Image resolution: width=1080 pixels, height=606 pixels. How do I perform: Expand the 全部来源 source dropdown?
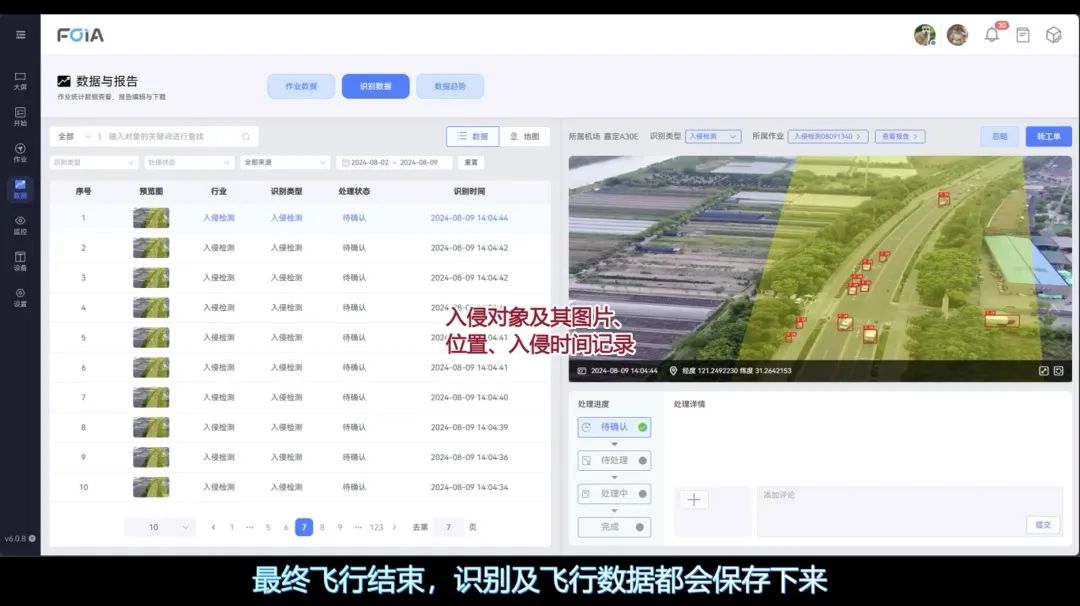pos(285,162)
